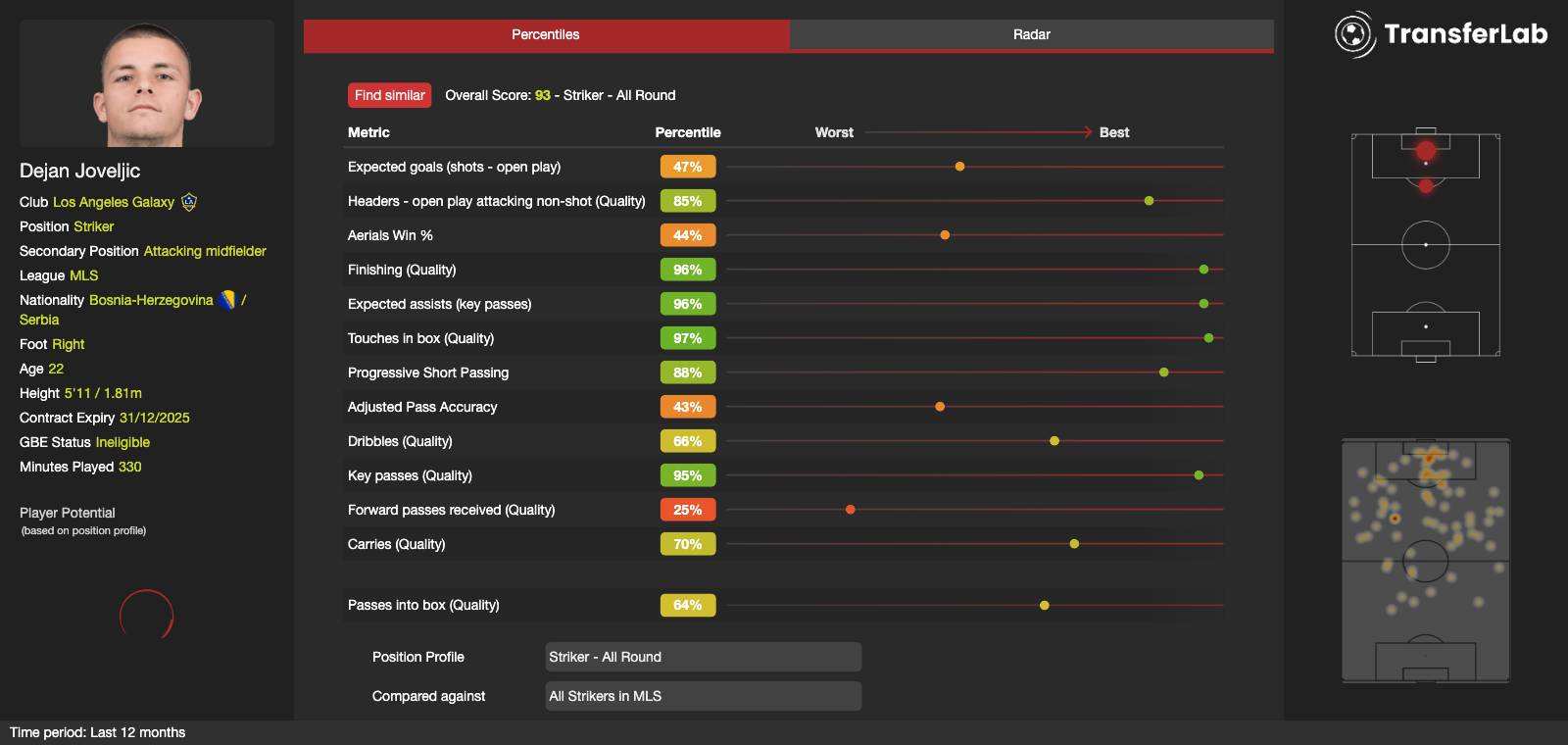Click the Minutes Played 330 value
This screenshot has height=745, width=1568.
pos(130,467)
